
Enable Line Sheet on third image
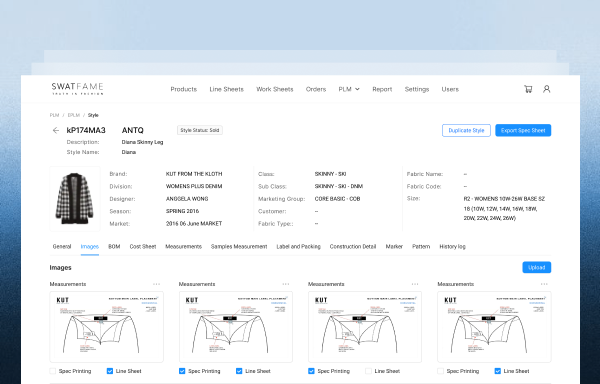pyautogui.click(x=368, y=371)
